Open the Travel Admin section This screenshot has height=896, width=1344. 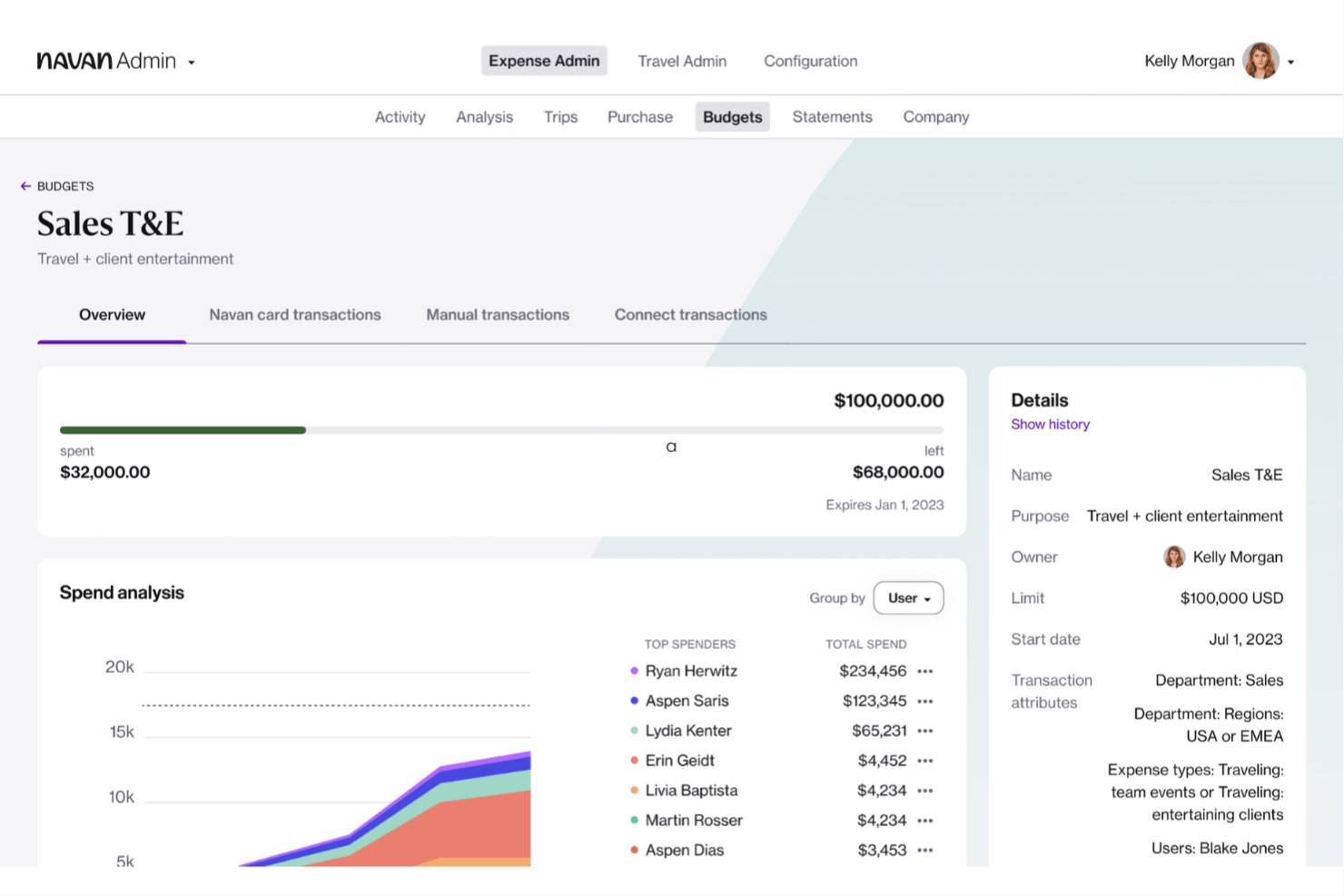point(682,61)
